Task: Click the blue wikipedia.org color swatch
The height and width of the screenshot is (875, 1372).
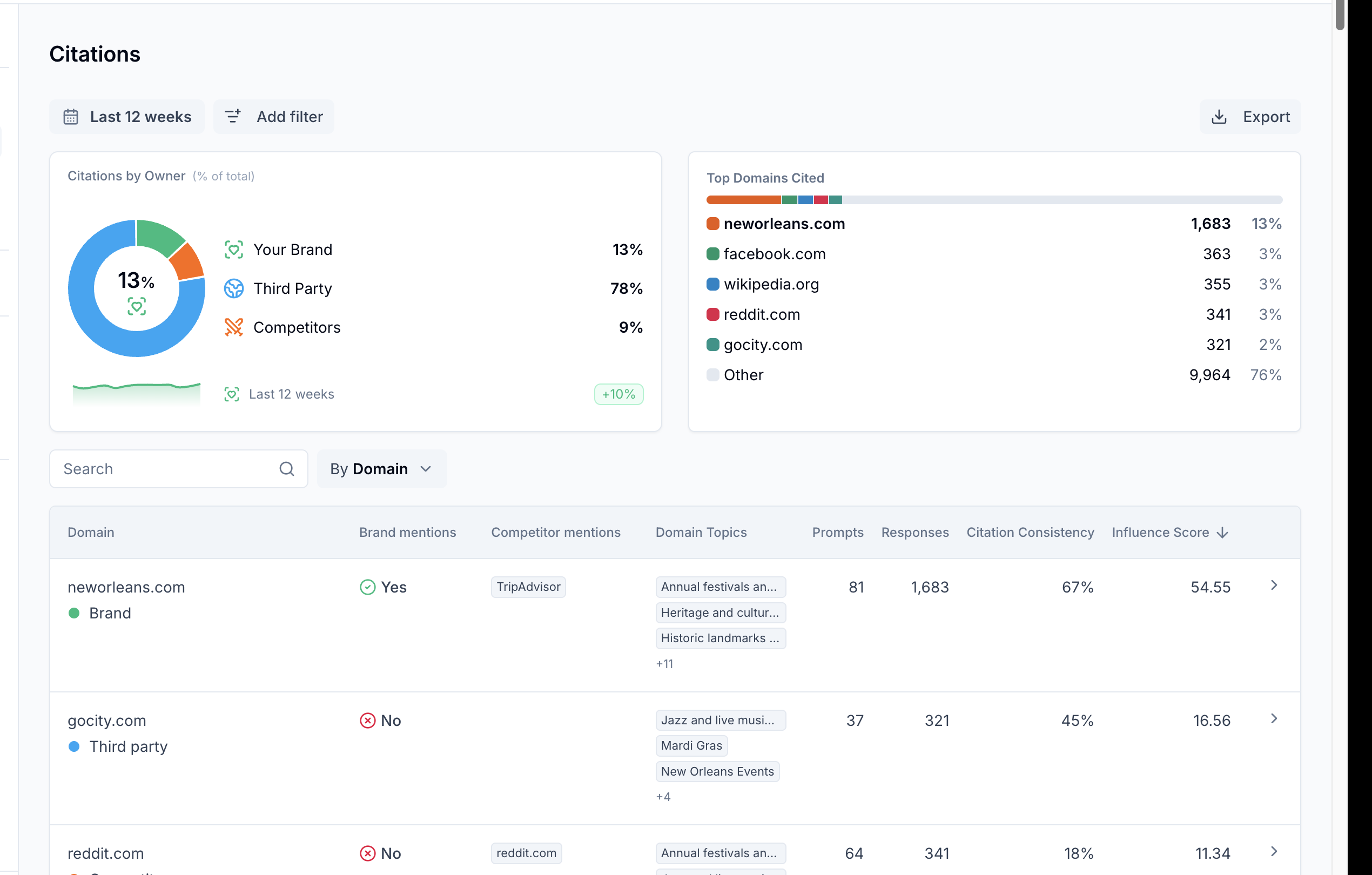Action: pos(713,284)
